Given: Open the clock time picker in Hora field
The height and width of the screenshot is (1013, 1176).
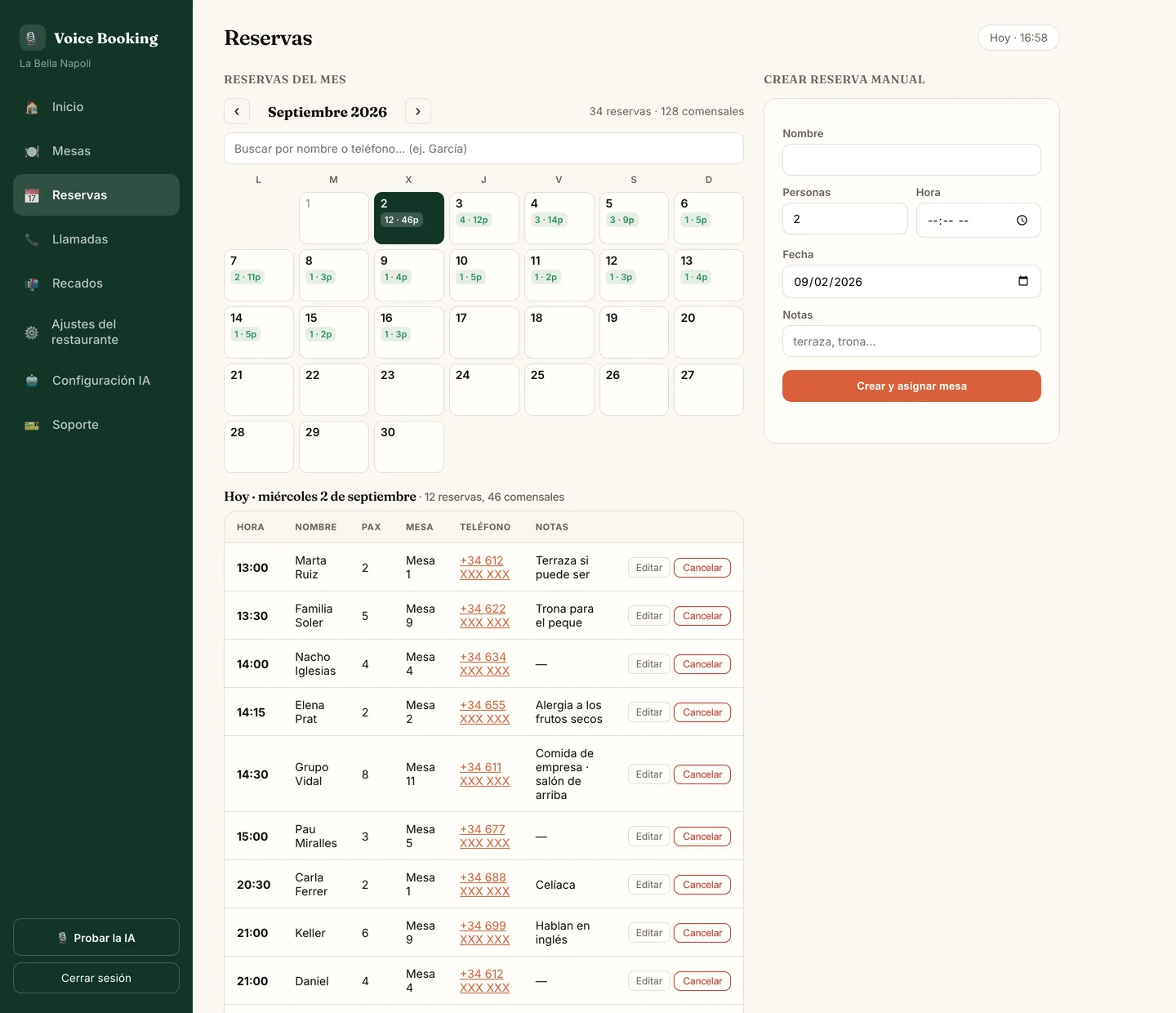Looking at the screenshot, I should click(x=1022, y=221).
